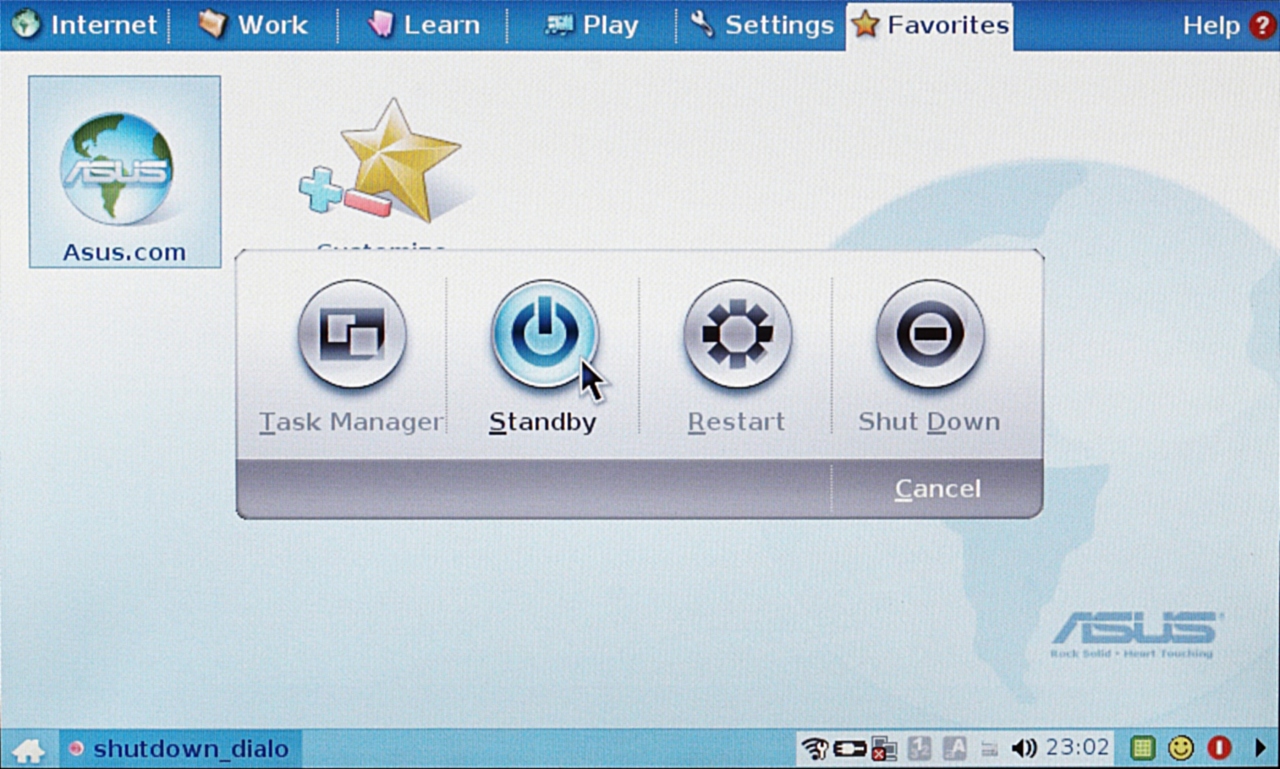Click the home icon in the taskbar
This screenshot has width=1280, height=769.
point(28,749)
